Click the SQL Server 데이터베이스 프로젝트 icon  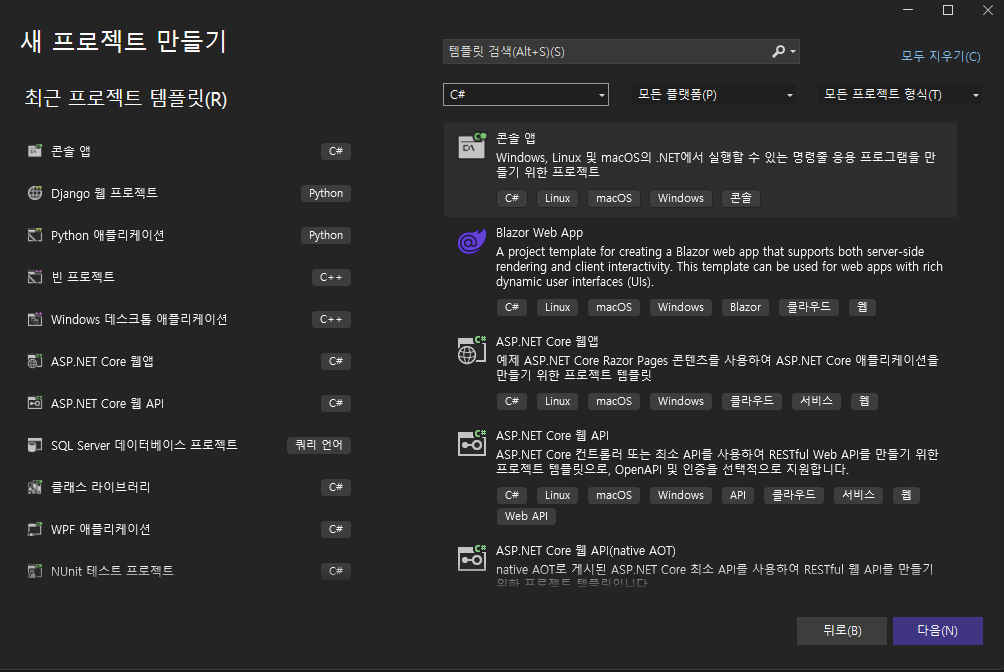[35, 445]
